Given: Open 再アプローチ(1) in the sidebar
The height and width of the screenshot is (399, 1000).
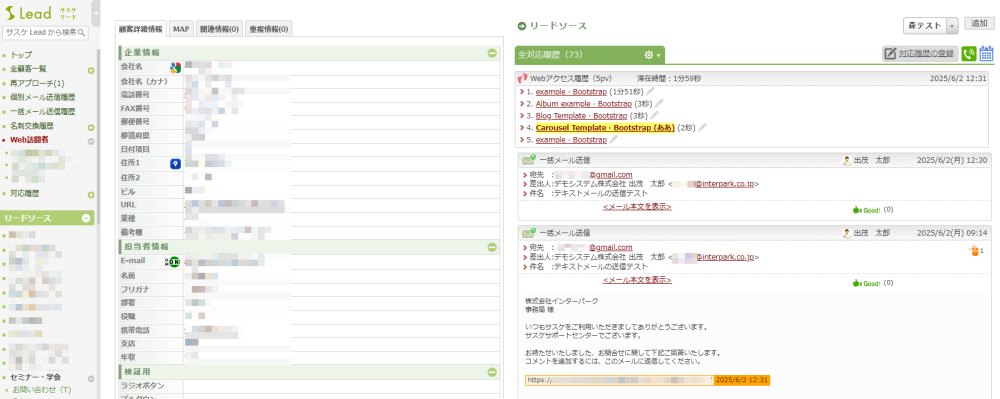Looking at the screenshot, I should (x=37, y=83).
